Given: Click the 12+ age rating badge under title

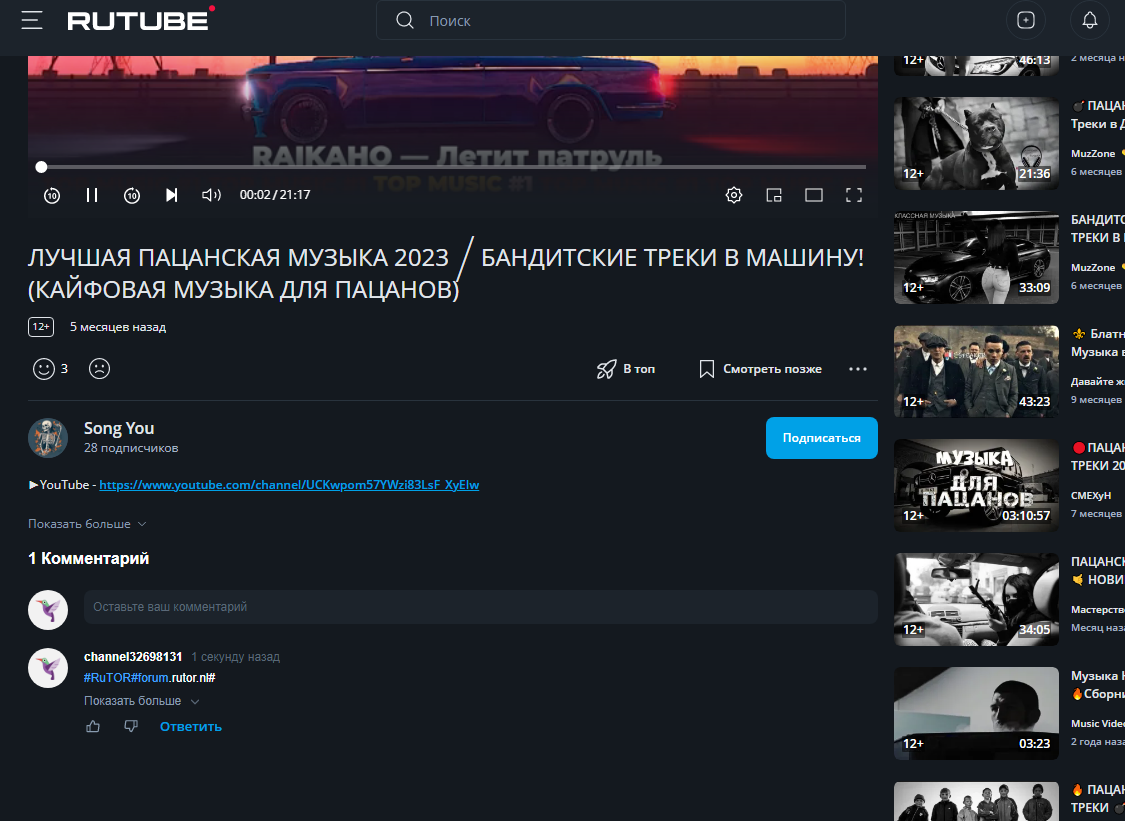Looking at the screenshot, I should pos(41,327).
